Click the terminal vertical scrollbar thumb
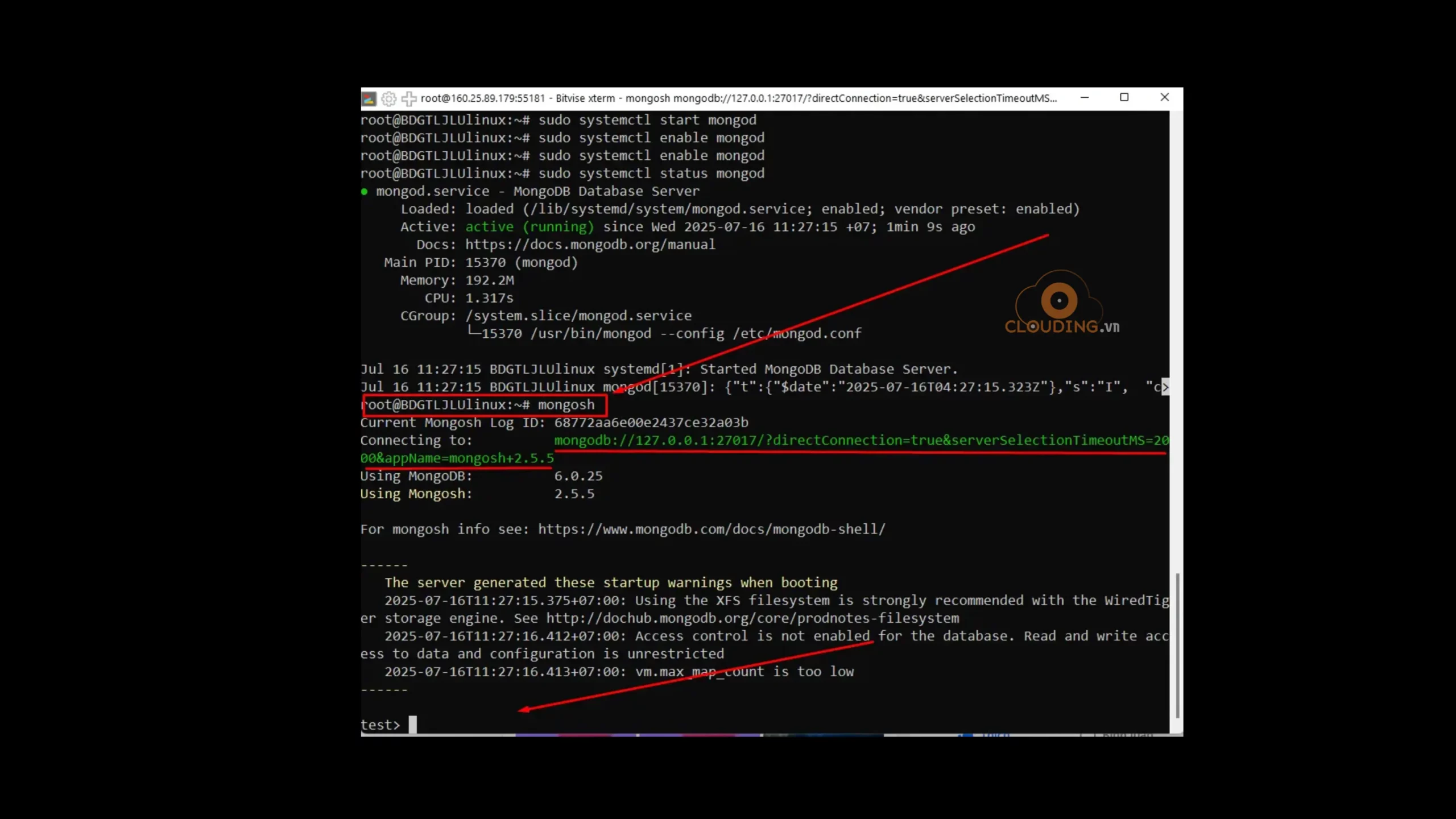Image resolution: width=1456 pixels, height=819 pixels. tap(1177, 646)
